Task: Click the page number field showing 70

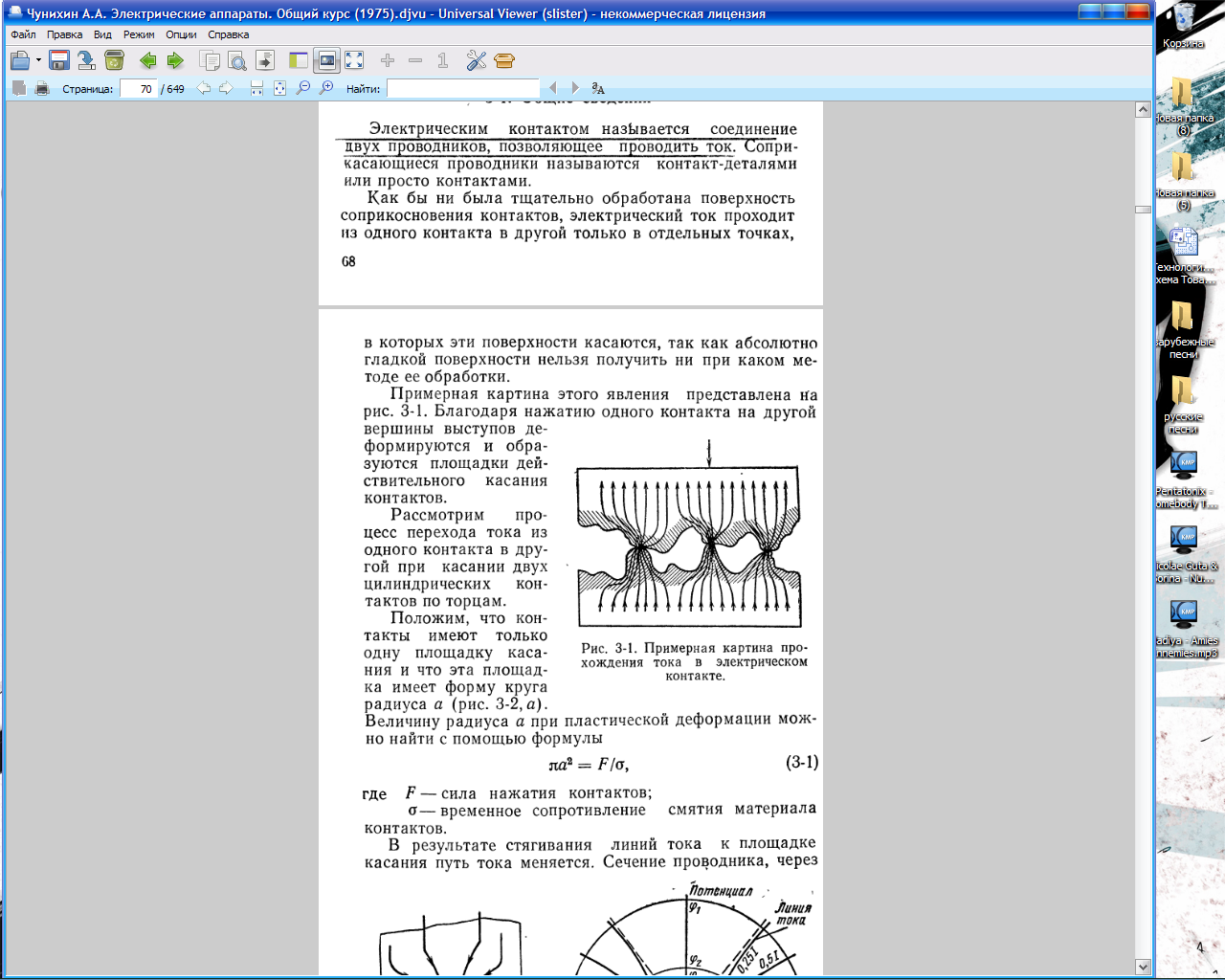Action: (x=139, y=88)
